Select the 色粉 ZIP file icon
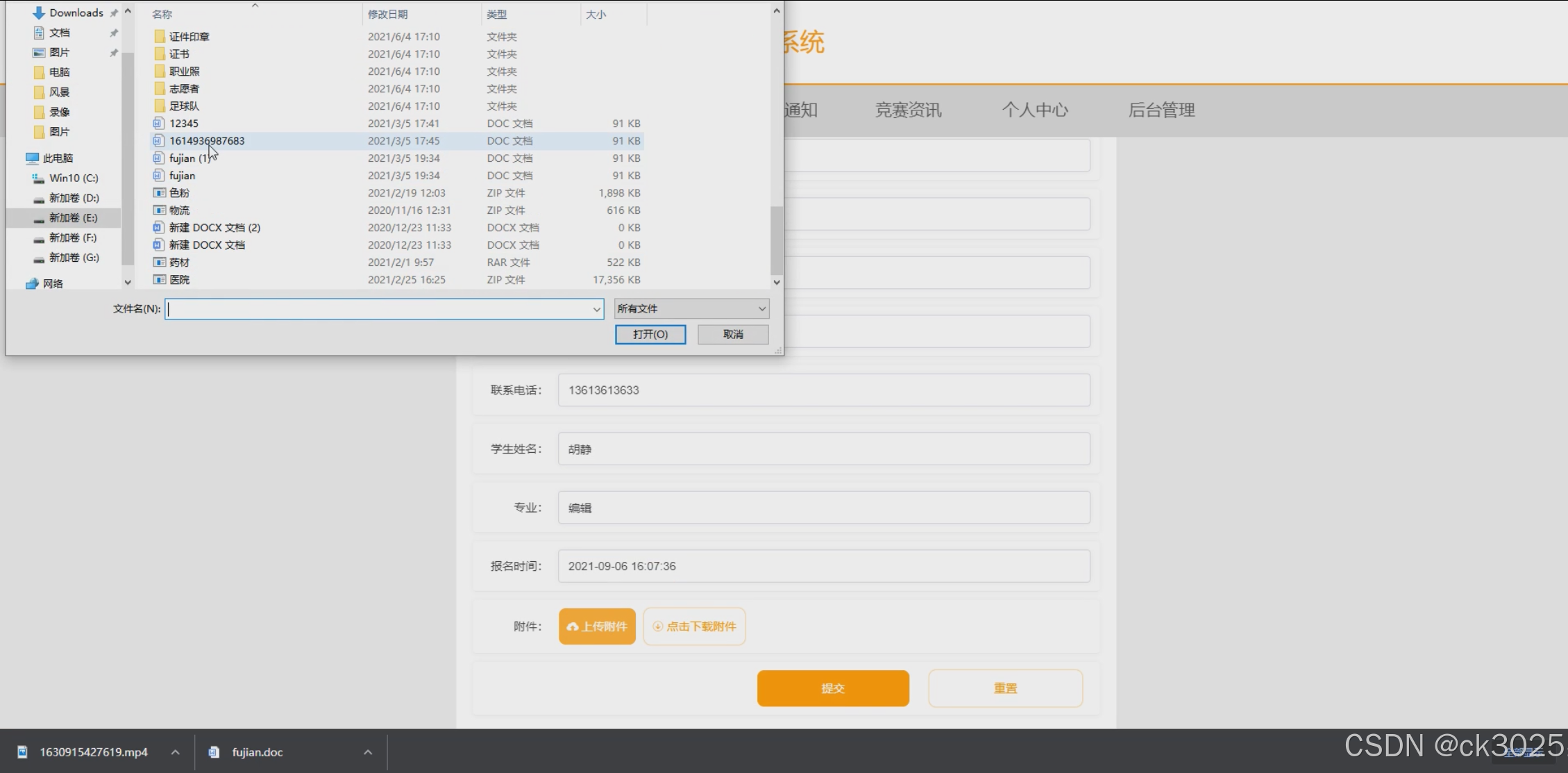 pos(159,193)
